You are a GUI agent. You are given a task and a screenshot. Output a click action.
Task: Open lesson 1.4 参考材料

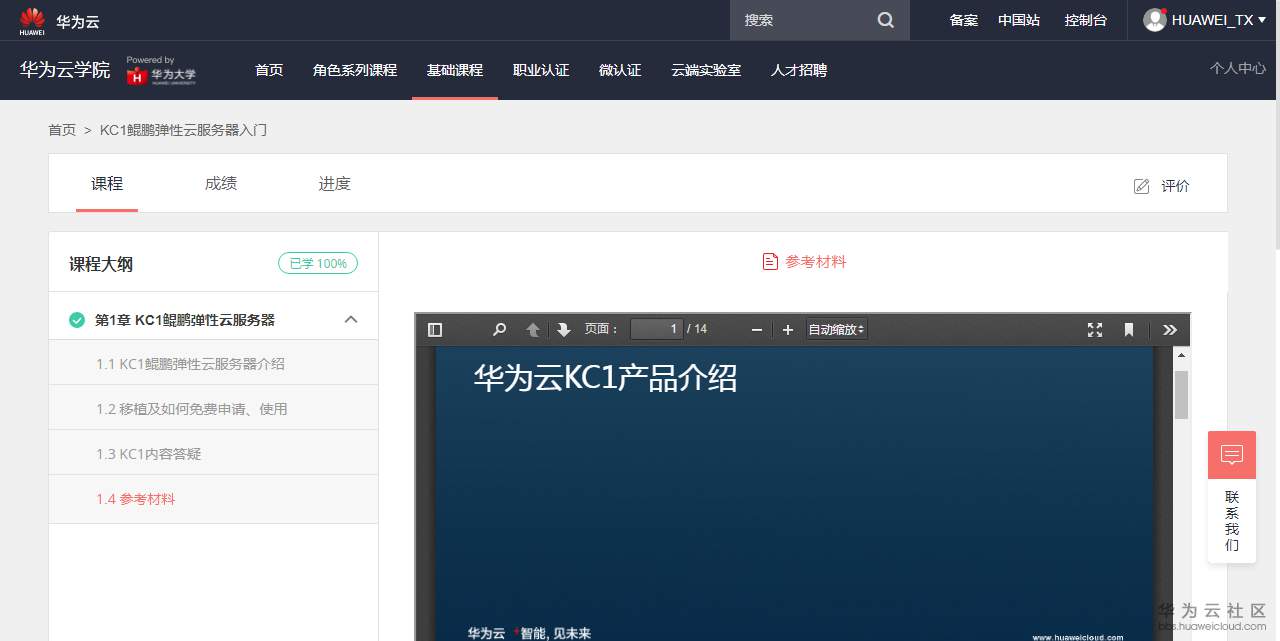coord(213,499)
